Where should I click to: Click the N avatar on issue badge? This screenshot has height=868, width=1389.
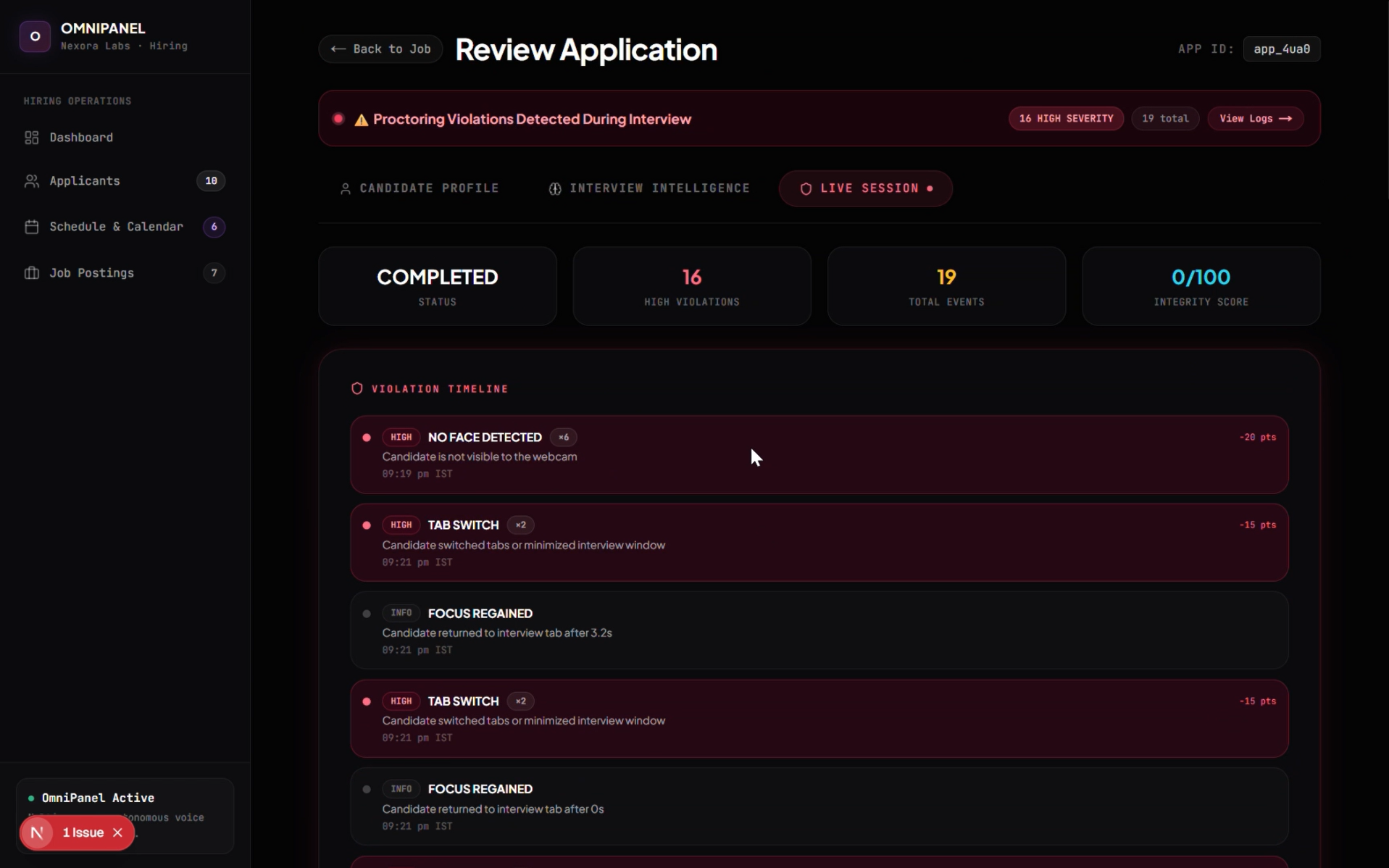37,833
